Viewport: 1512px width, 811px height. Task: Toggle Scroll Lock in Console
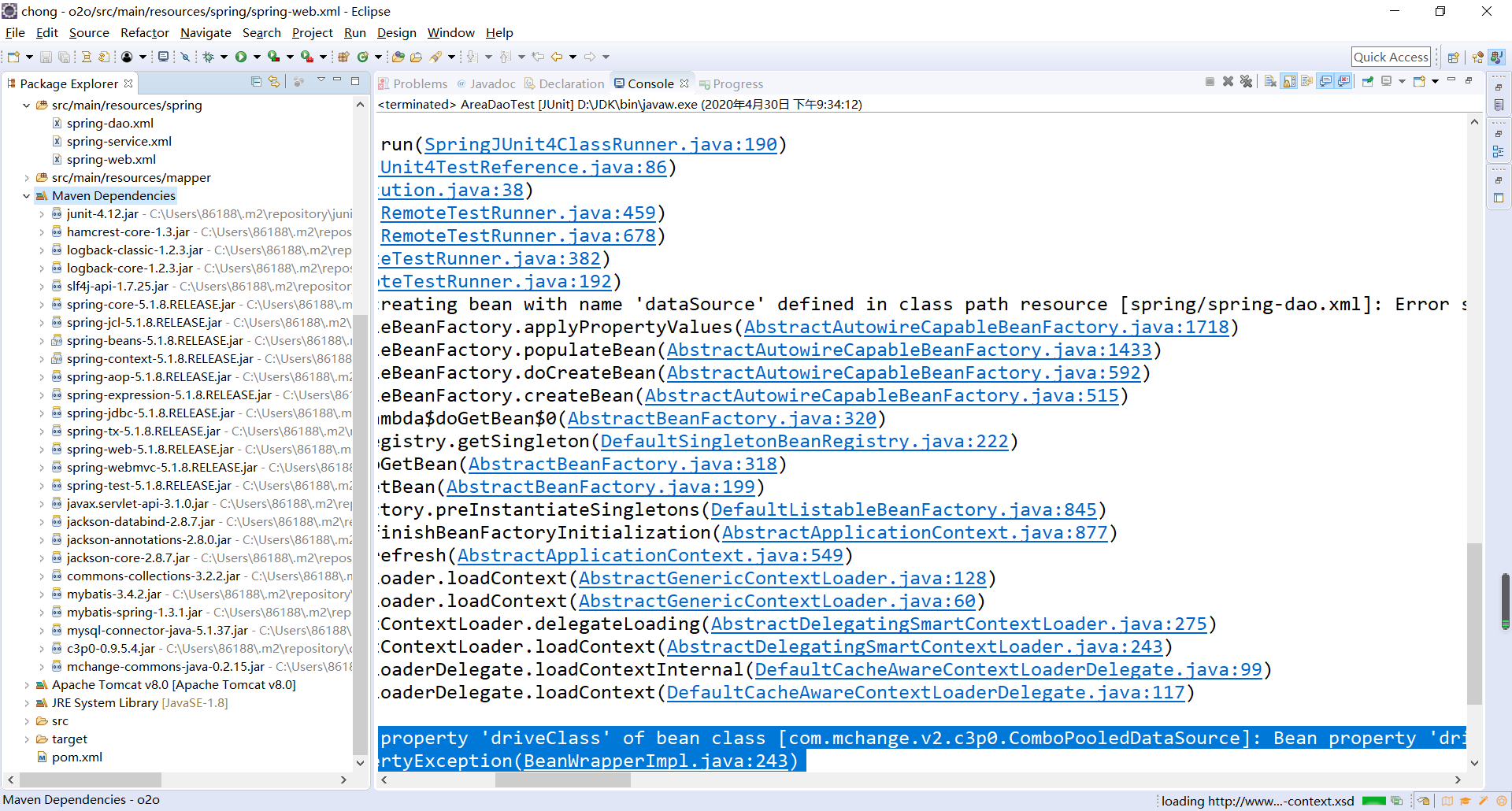1289,81
